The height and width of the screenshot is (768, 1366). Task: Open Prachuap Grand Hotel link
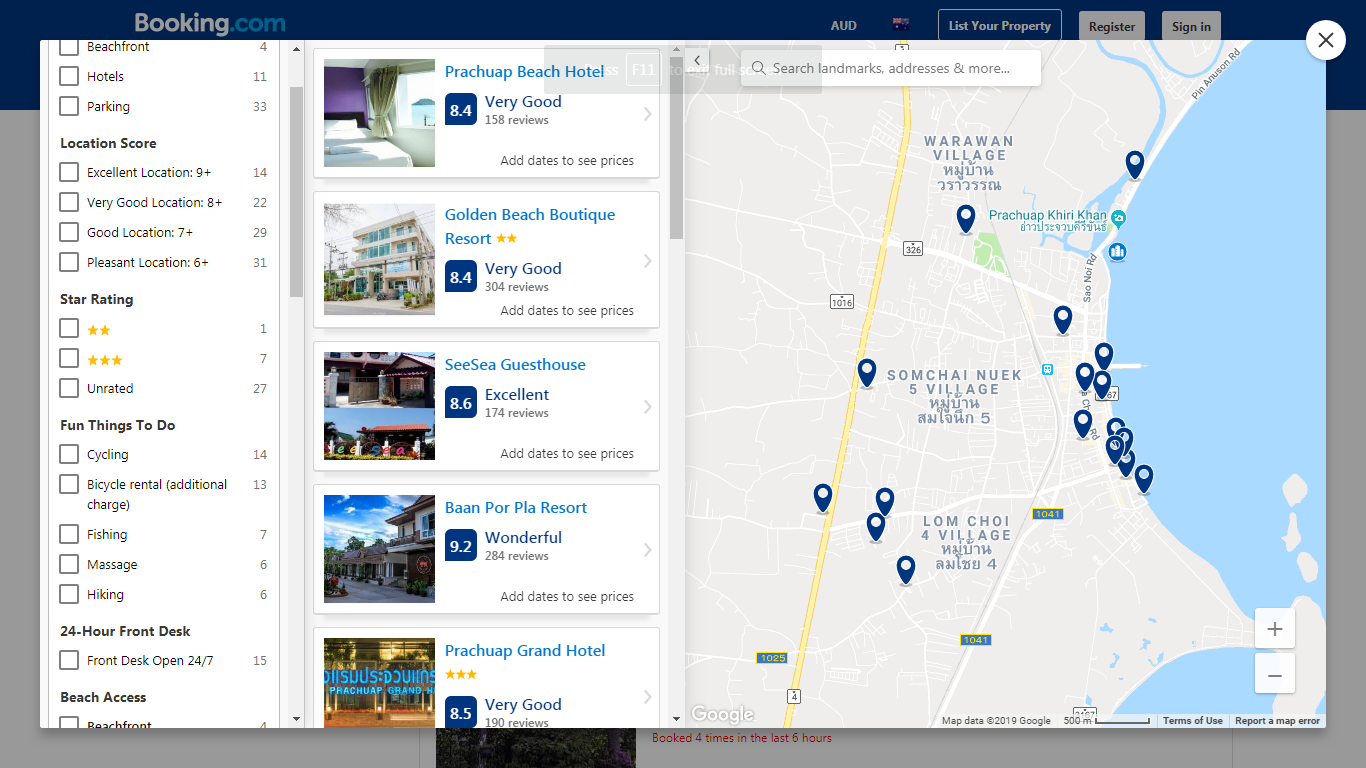click(x=525, y=651)
